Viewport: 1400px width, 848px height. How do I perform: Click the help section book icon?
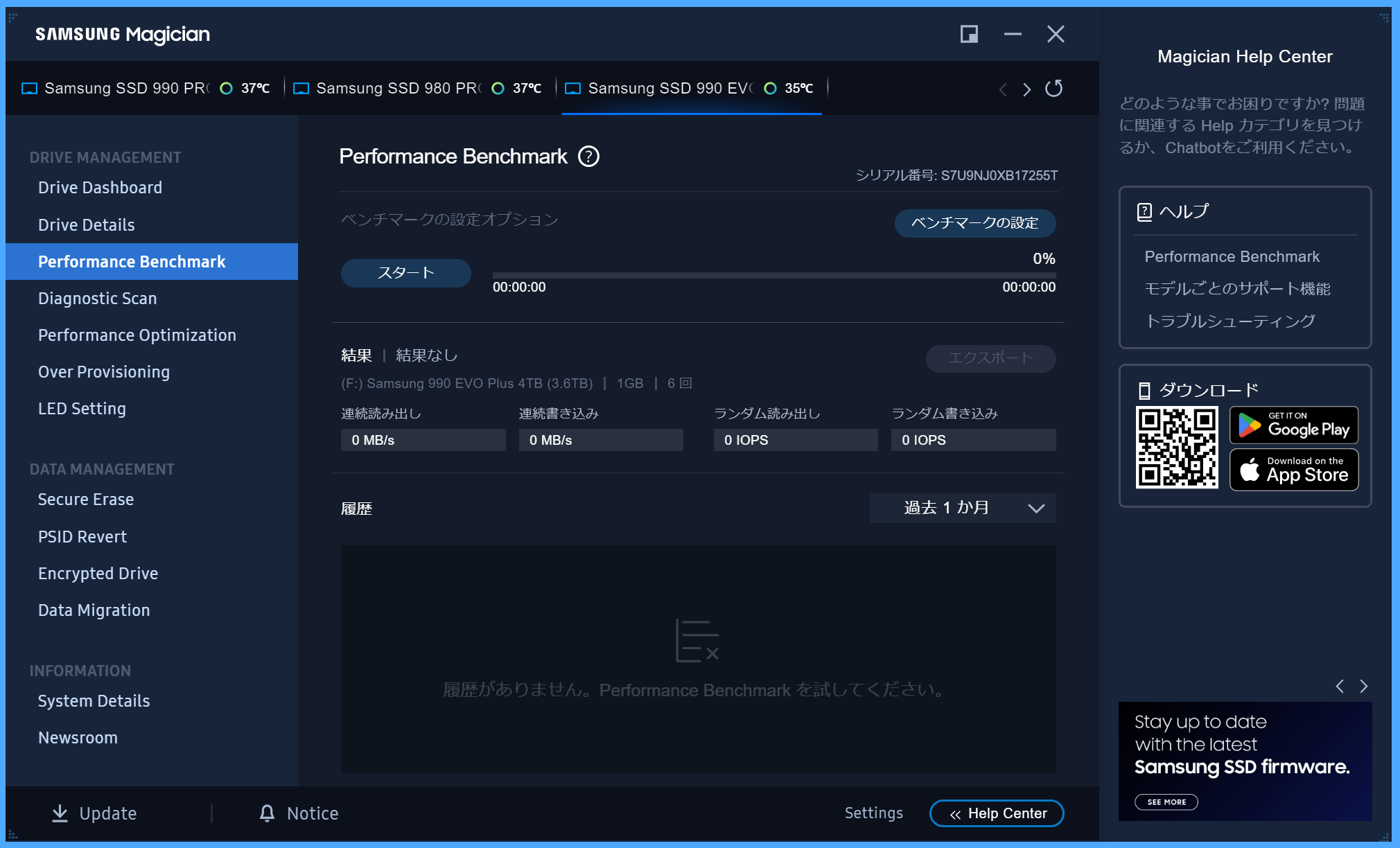1144,211
